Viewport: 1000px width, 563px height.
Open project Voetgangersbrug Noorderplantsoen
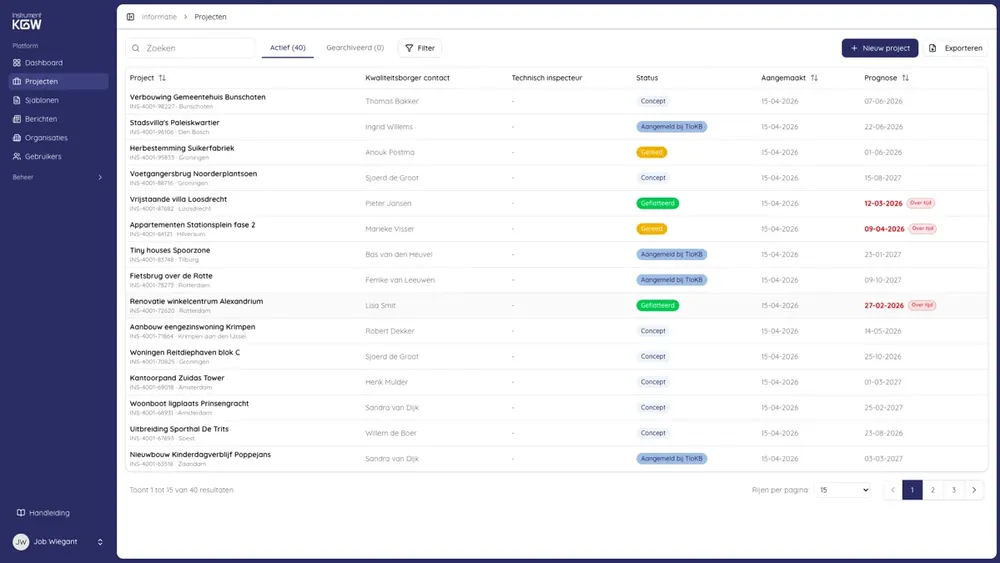[193, 173]
